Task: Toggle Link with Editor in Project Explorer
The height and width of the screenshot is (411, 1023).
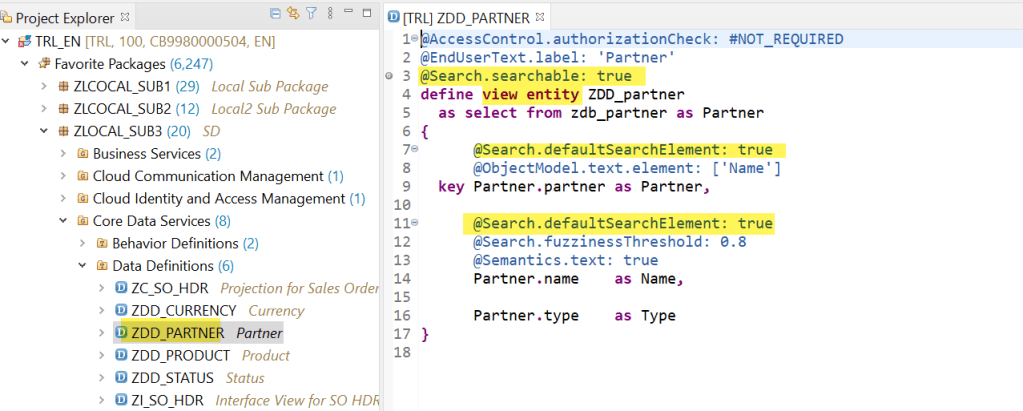Action: tap(293, 13)
